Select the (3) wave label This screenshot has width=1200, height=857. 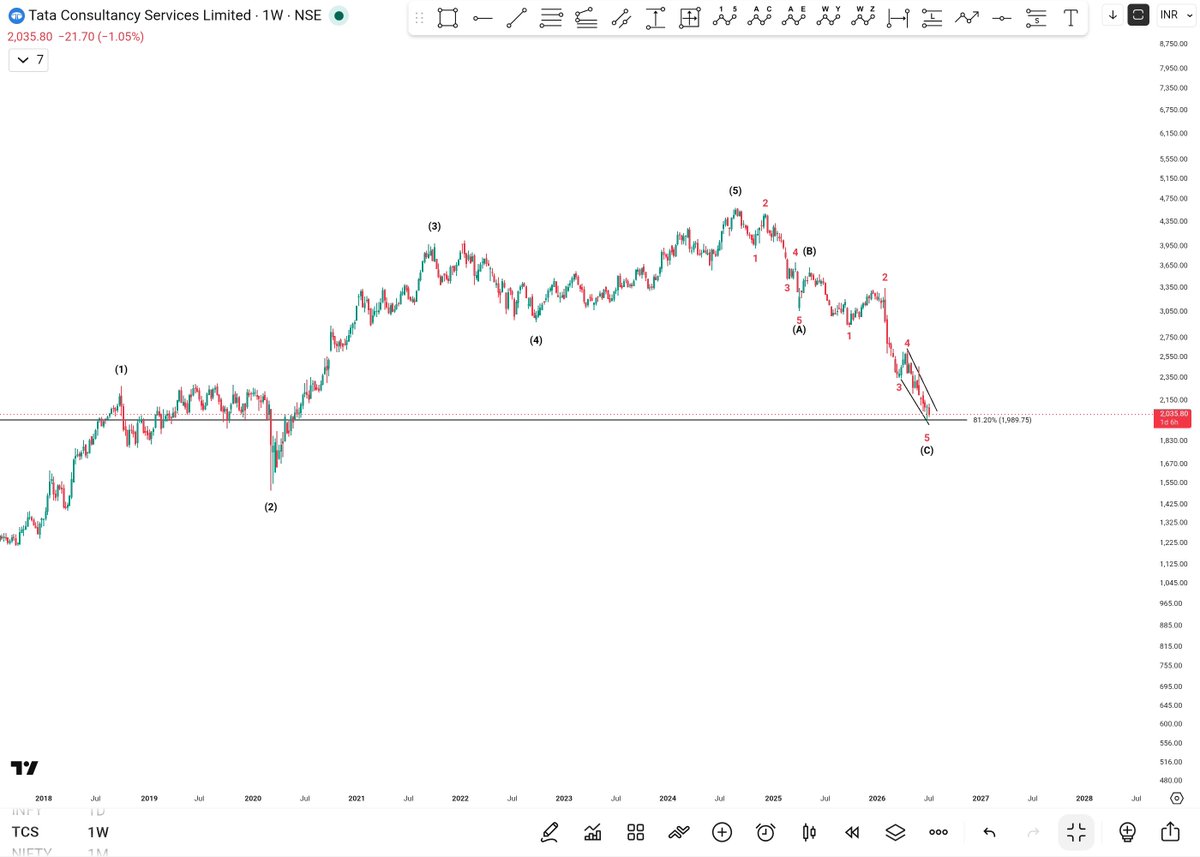pyautogui.click(x=434, y=226)
